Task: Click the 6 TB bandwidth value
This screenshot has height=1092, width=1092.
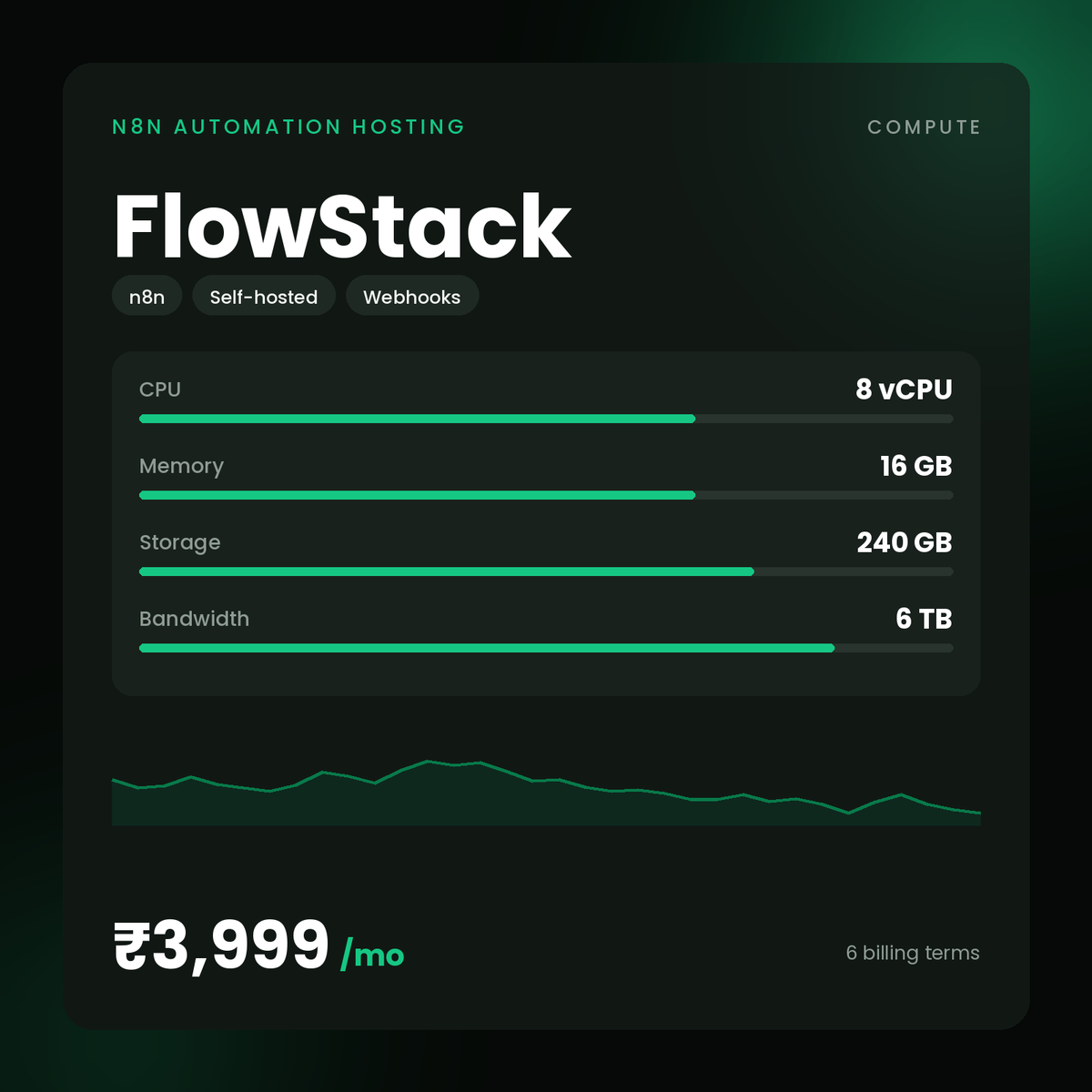Action: (x=924, y=619)
